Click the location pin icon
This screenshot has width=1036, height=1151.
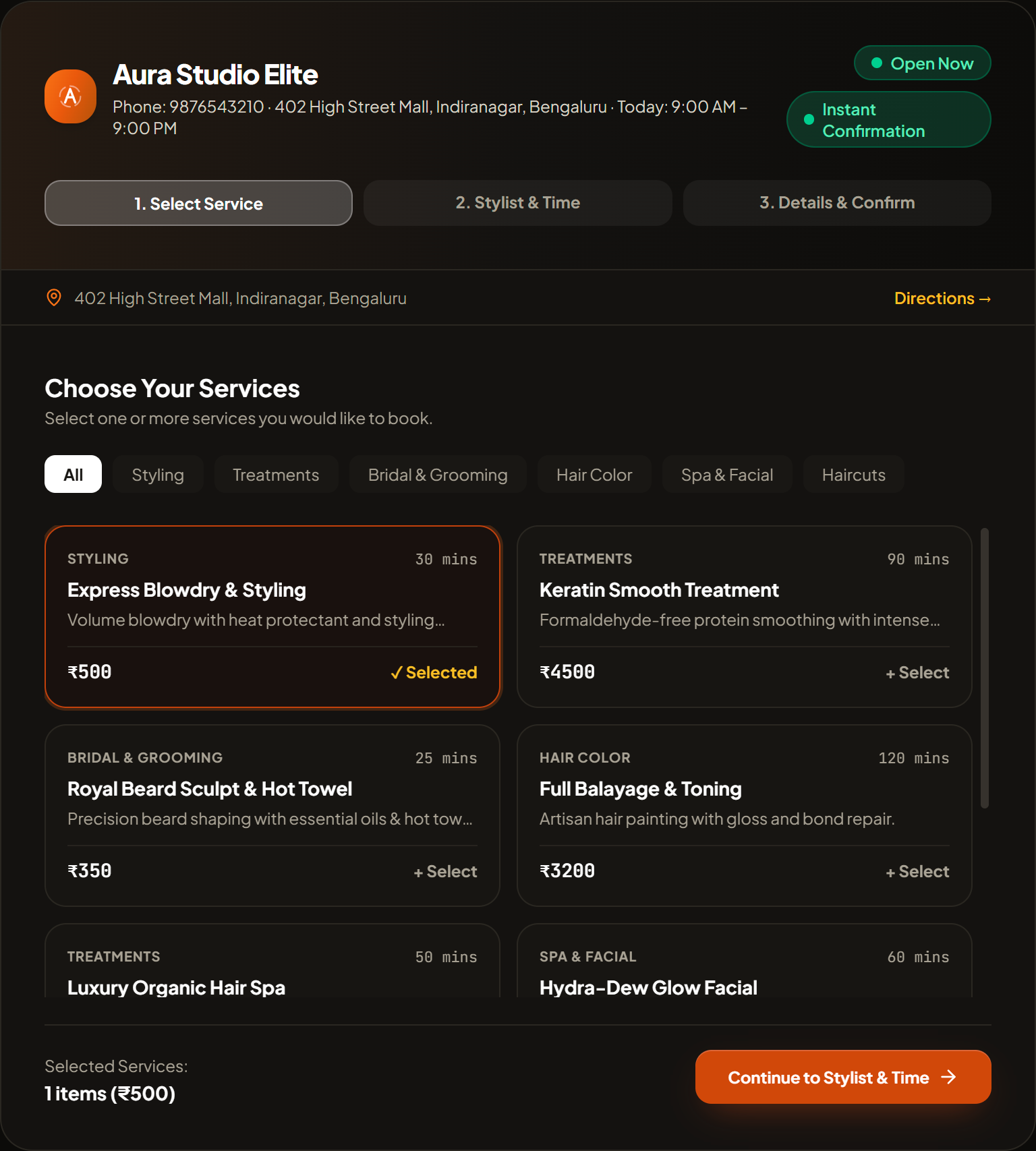point(53,297)
